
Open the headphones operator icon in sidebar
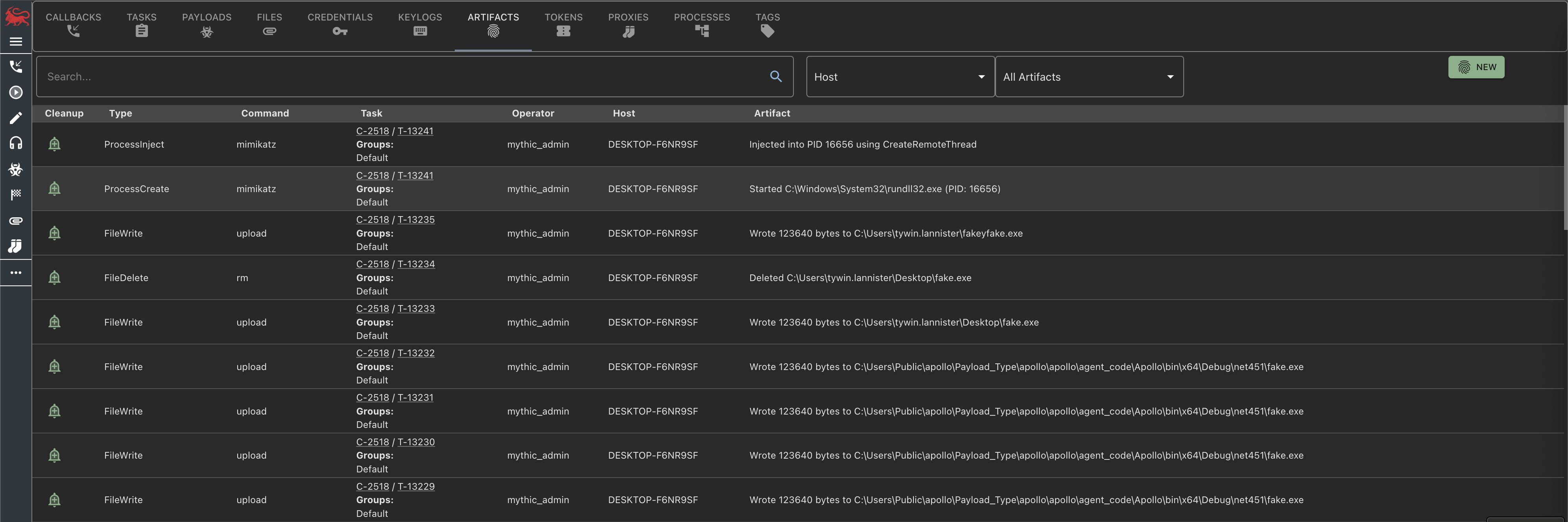(16, 143)
